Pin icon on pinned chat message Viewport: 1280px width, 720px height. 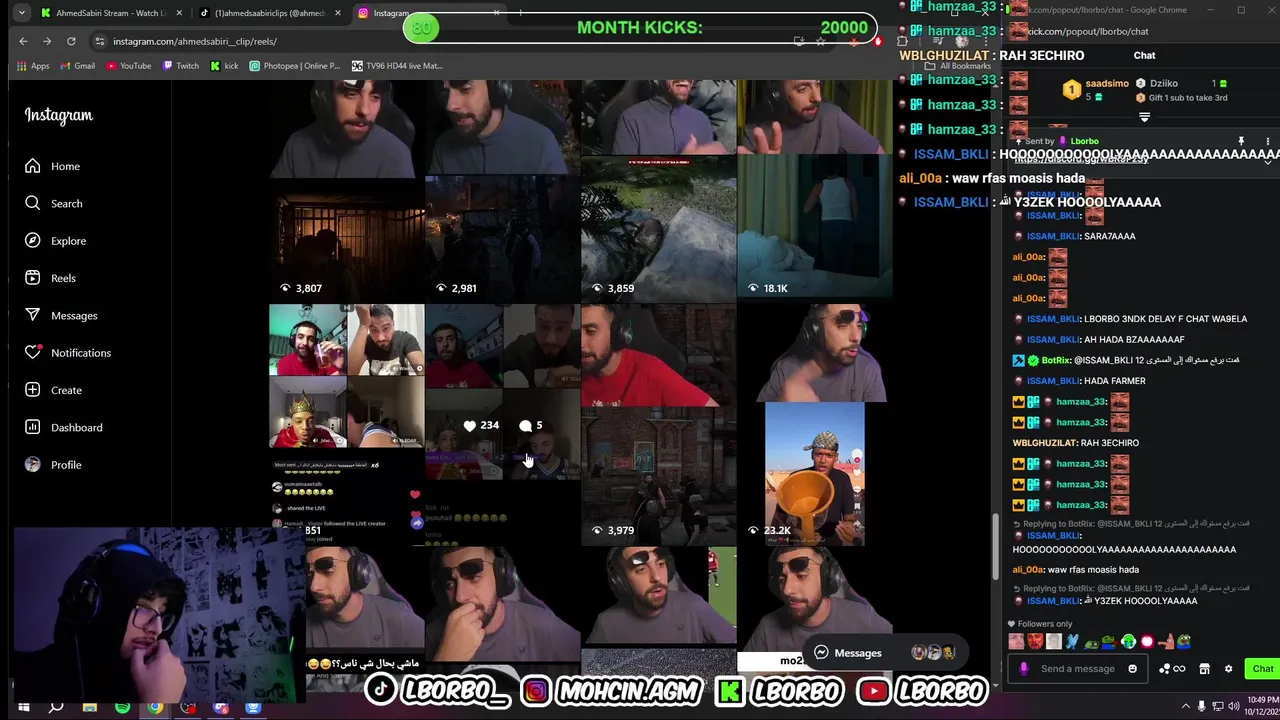[x=1241, y=142]
